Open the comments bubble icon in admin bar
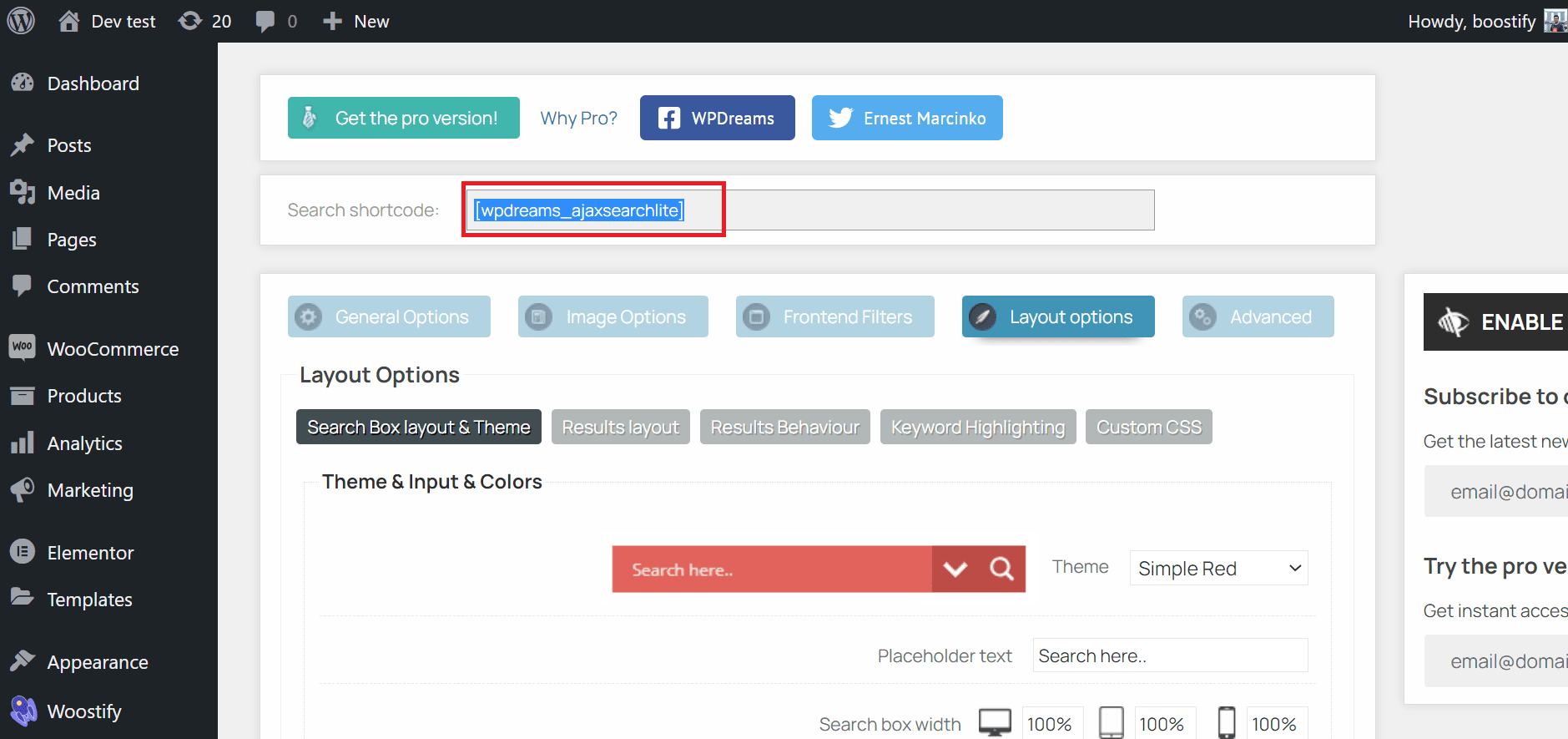 (x=265, y=22)
